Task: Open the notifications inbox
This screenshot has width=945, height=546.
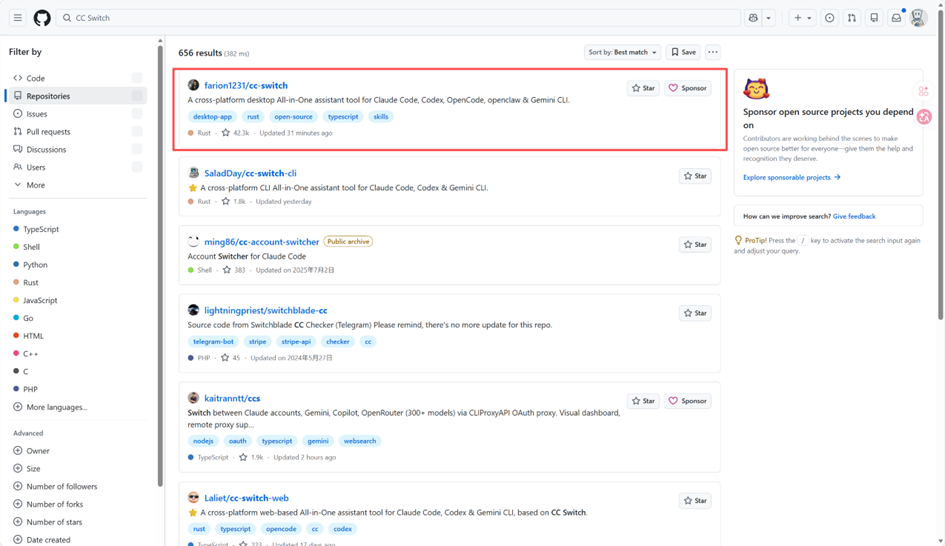Action: pyautogui.click(x=896, y=18)
